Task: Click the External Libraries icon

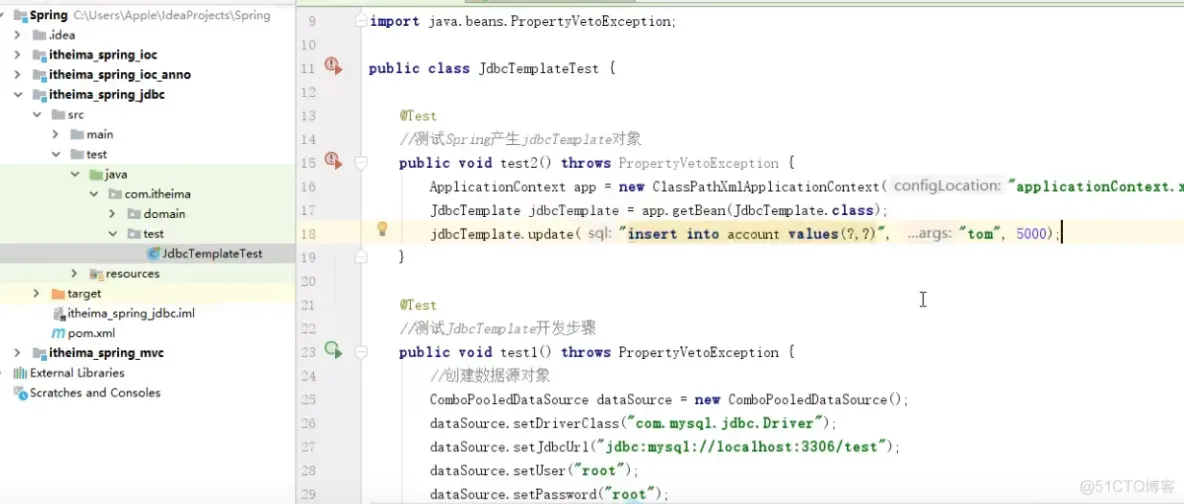Action: (20, 373)
